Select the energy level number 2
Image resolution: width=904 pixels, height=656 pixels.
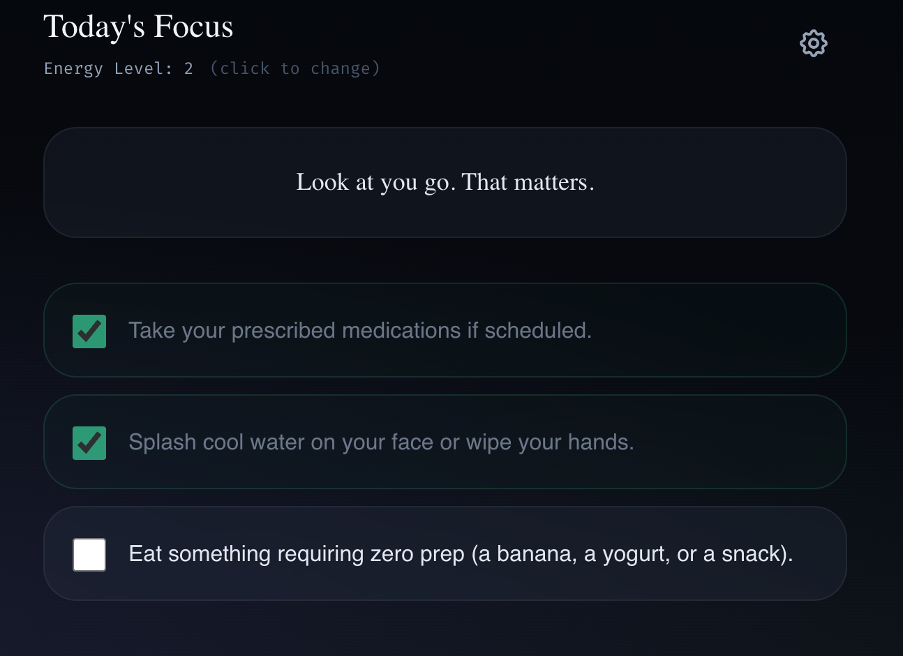[189, 69]
